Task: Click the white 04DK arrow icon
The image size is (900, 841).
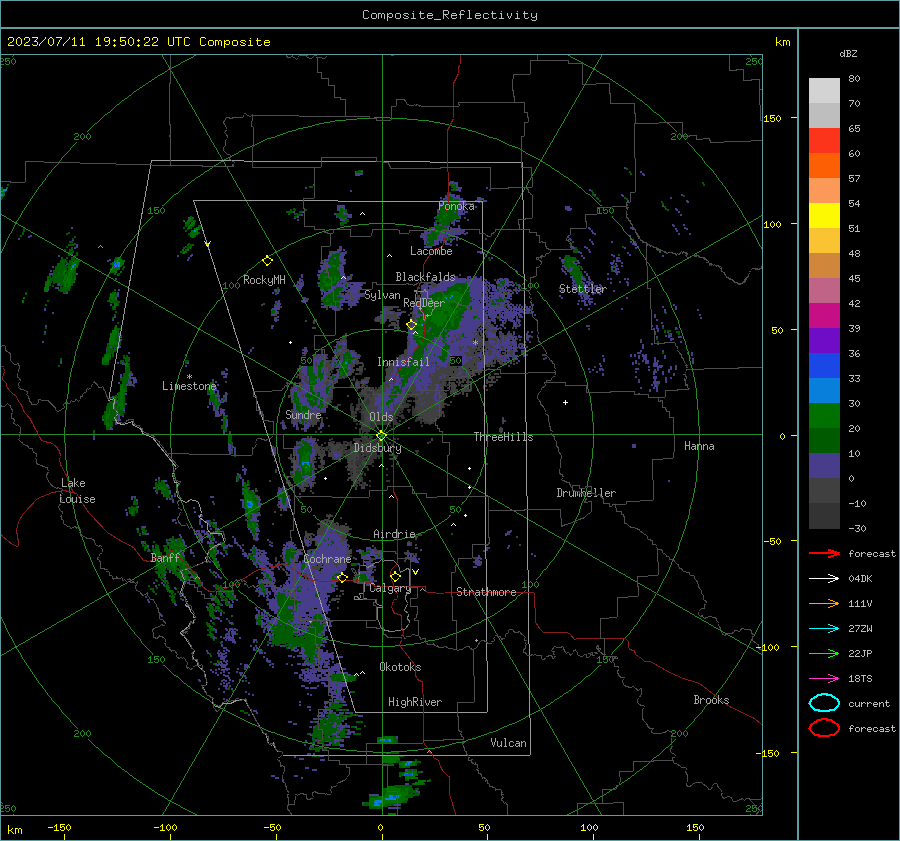Action: click(x=824, y=578)
